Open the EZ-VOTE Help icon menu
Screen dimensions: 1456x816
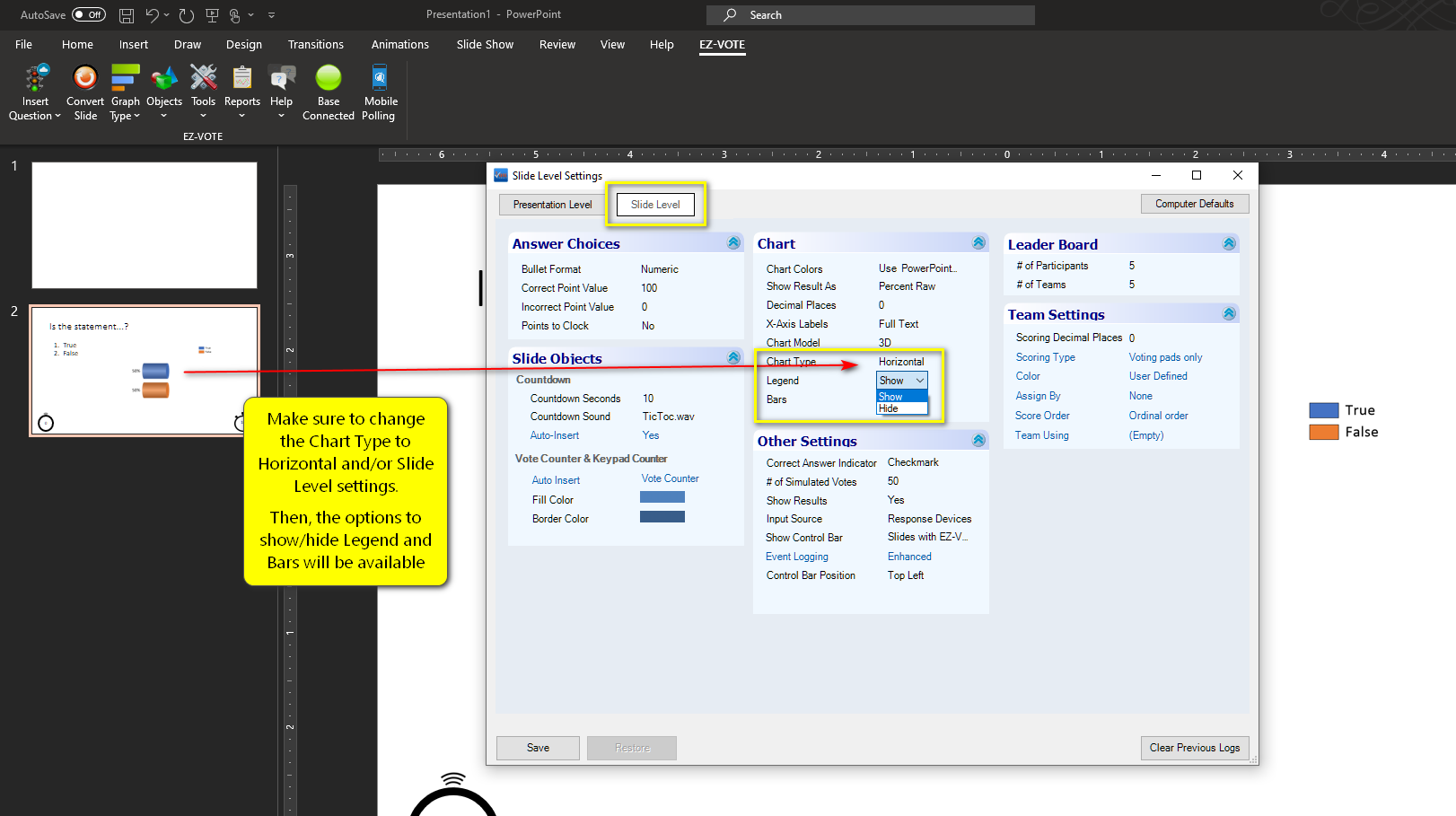pos(282,92)
